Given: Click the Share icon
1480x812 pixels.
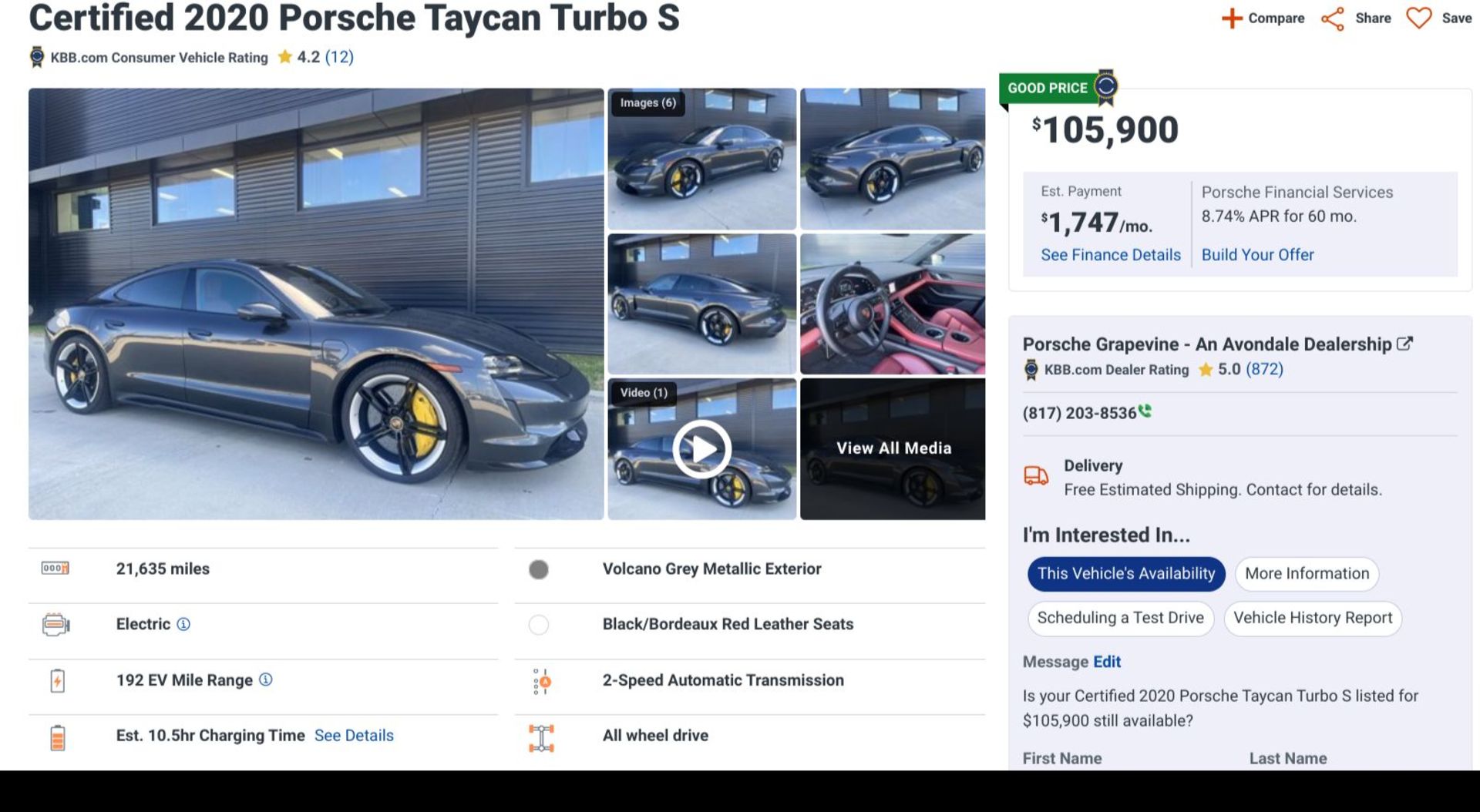Looking at the screenshot, I should [x=1333, y=18].
